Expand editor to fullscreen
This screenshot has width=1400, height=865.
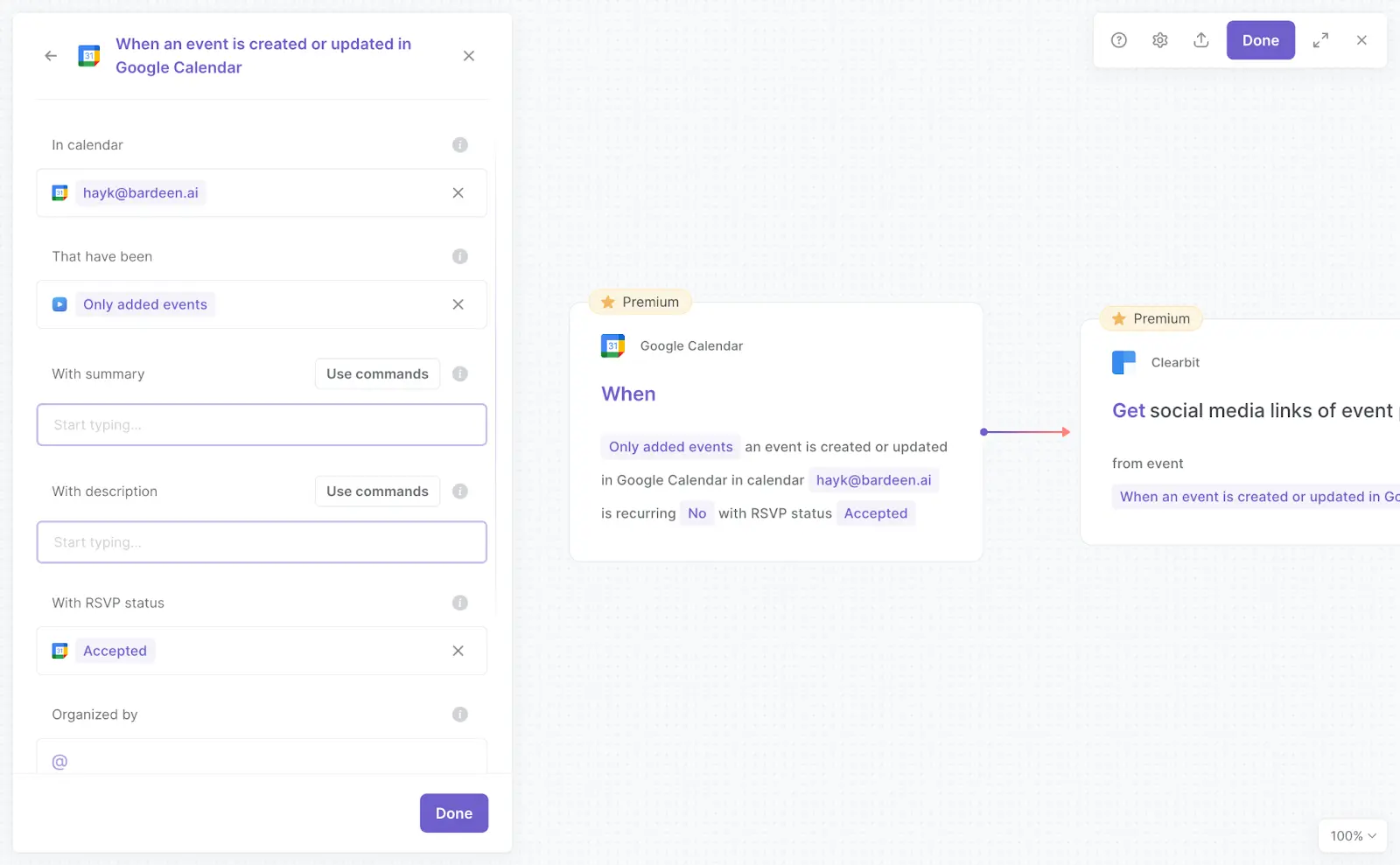point(1320,40)
